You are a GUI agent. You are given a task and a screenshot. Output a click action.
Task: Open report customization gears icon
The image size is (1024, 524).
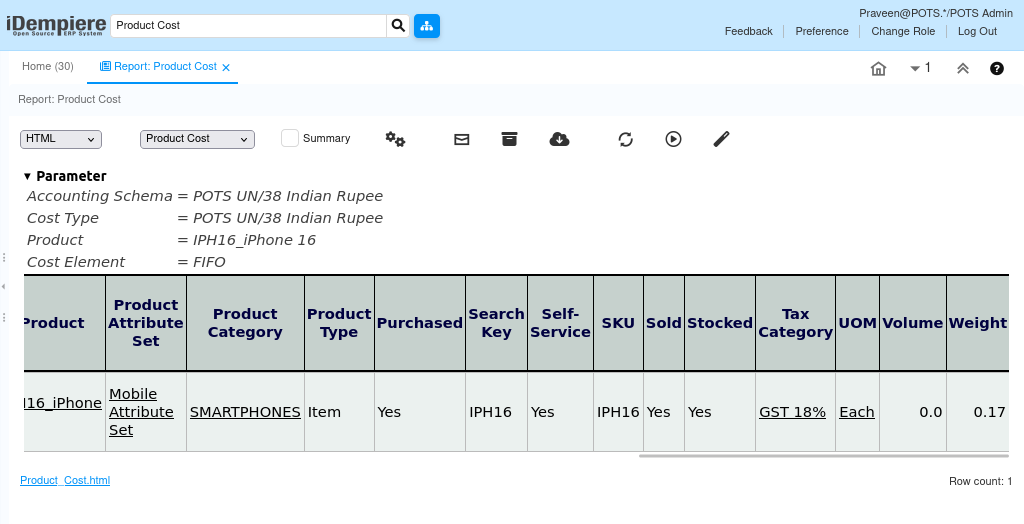coord(395,139)
